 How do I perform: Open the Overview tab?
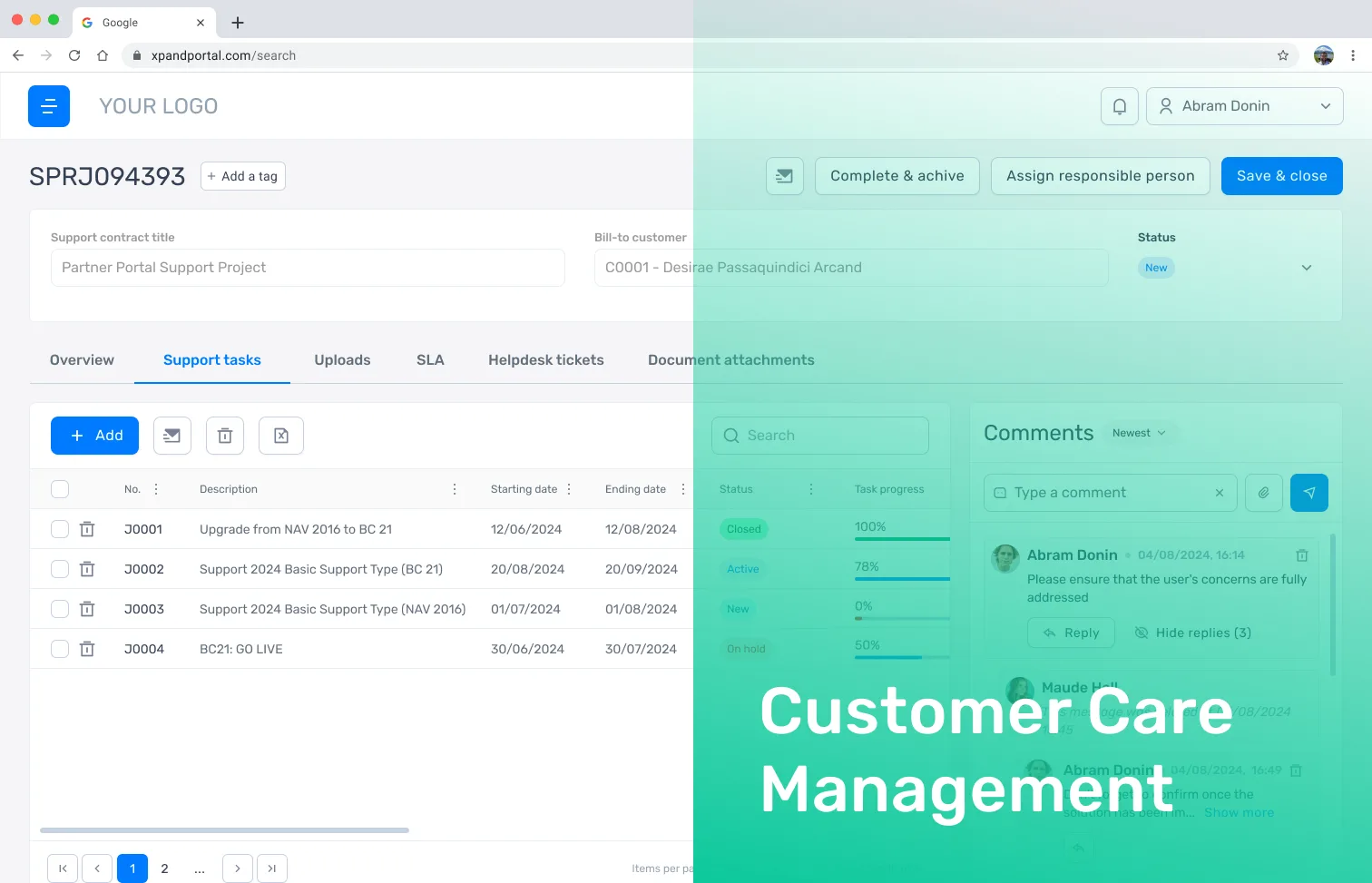click(82, 360)
